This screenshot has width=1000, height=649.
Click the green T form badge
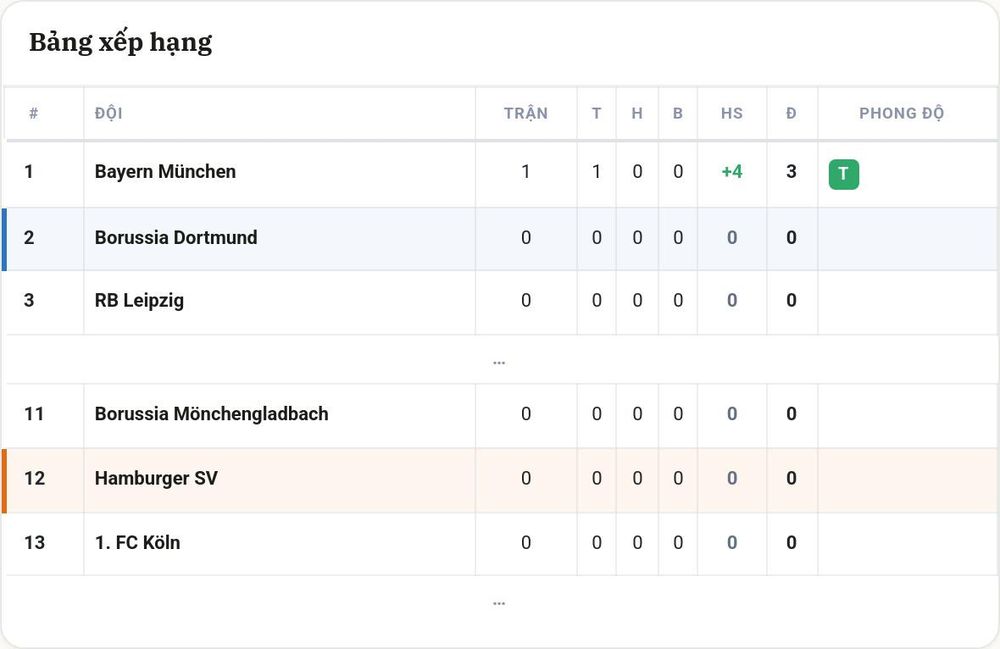click(x=843, y=174)
